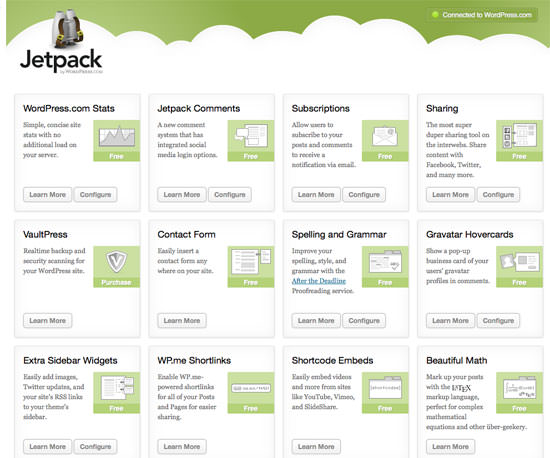The height and width of the screenshot is (458, 550).
Task: Configure Gravatar Hovercards
Action: [x=498, y=321]
